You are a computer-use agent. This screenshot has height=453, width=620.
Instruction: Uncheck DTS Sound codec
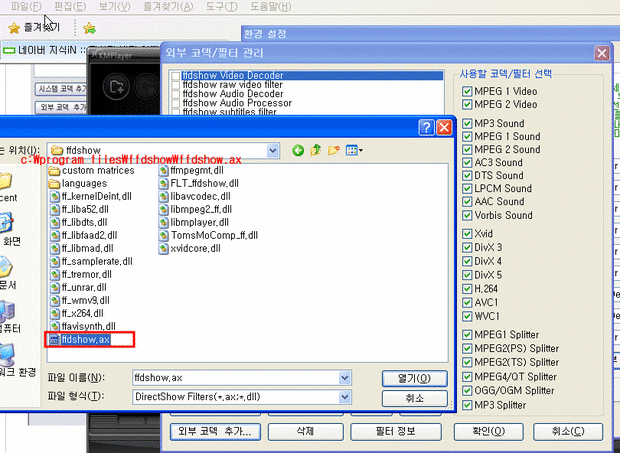click(x=467, y=176)
